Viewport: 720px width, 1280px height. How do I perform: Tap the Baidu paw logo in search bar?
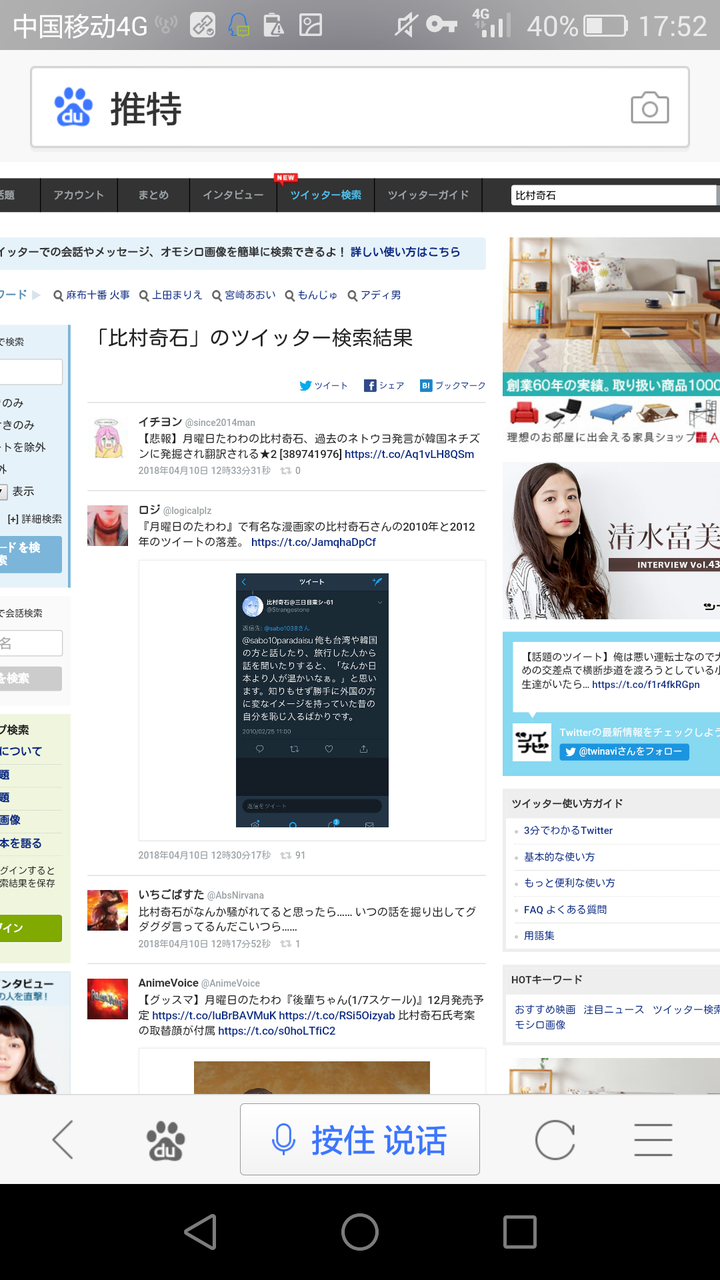(73, 107)
